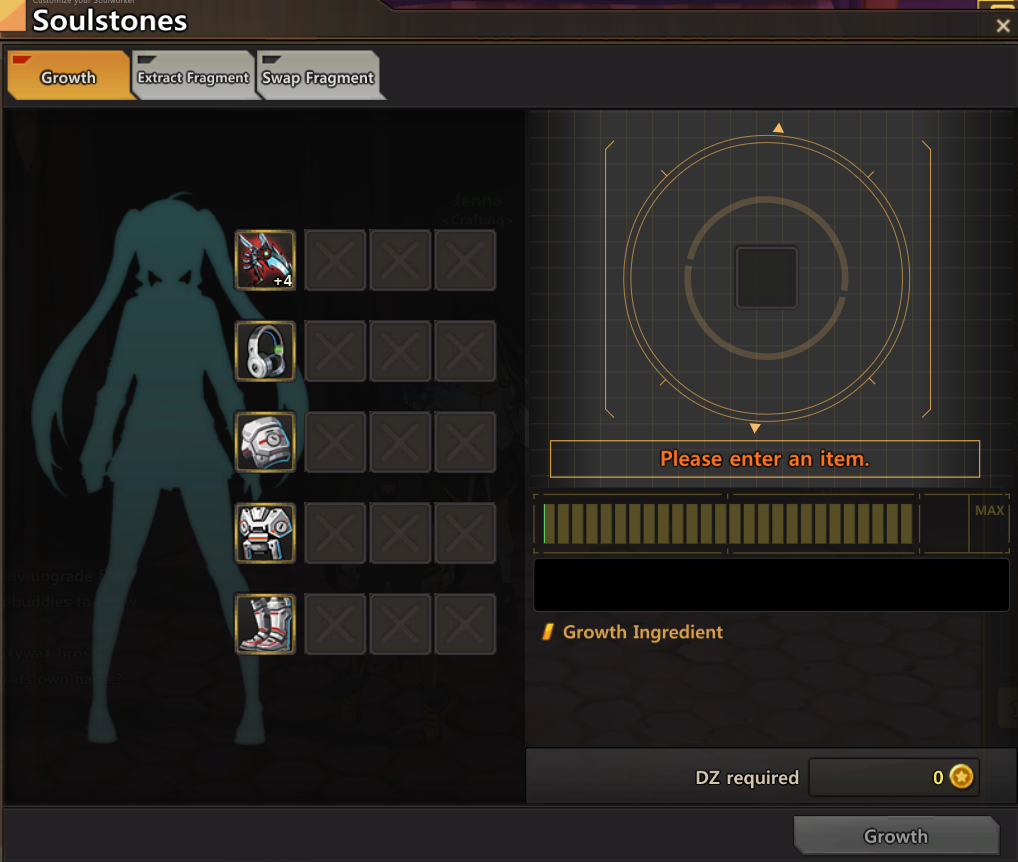Click third soulstone slot beside weapon

point(465,260)
